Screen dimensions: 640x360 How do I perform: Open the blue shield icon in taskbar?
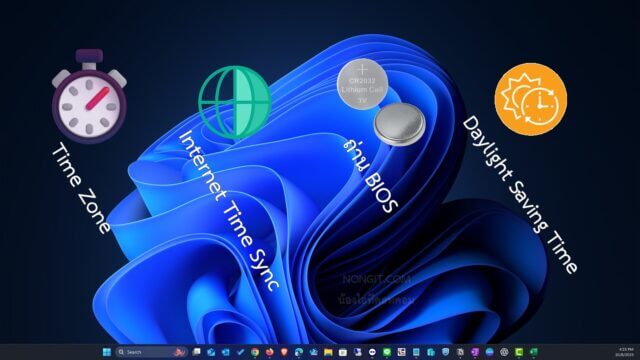click(x=445, y=352)
